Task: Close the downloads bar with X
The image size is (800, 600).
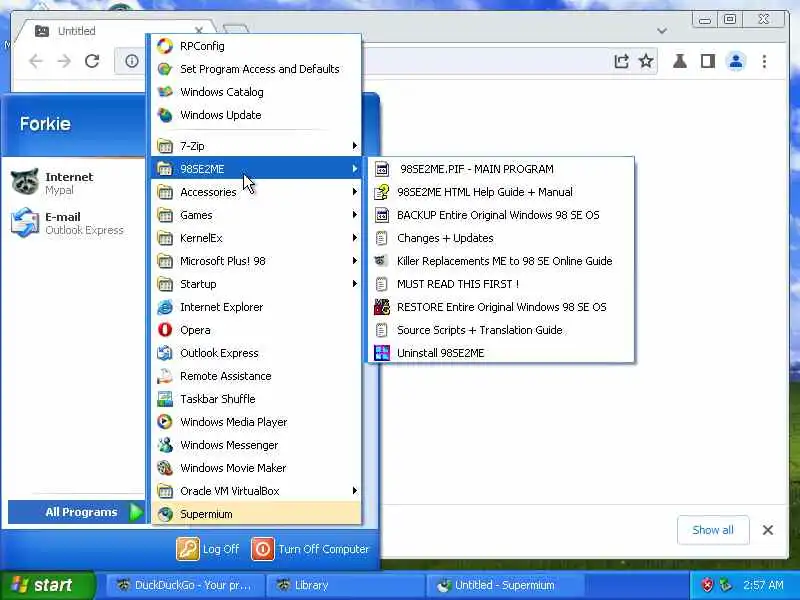Action: point(768,530)
